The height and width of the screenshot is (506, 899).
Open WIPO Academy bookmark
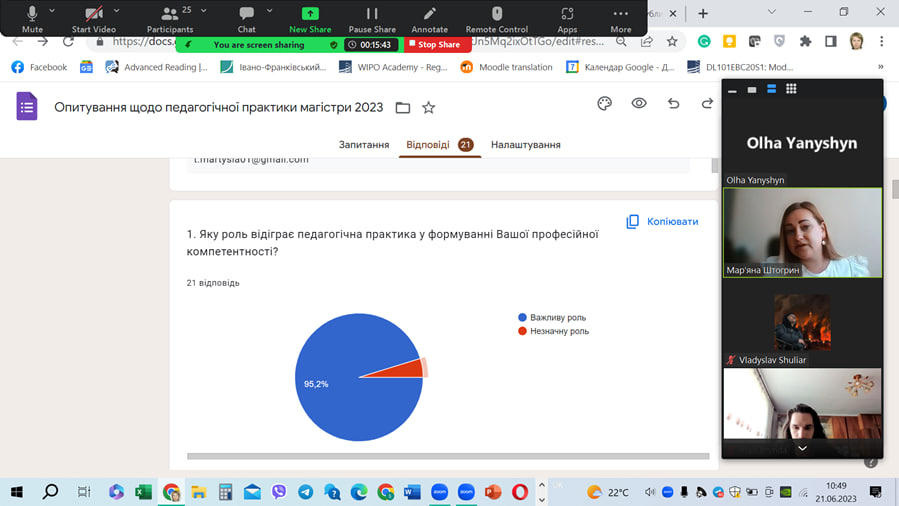393,67
